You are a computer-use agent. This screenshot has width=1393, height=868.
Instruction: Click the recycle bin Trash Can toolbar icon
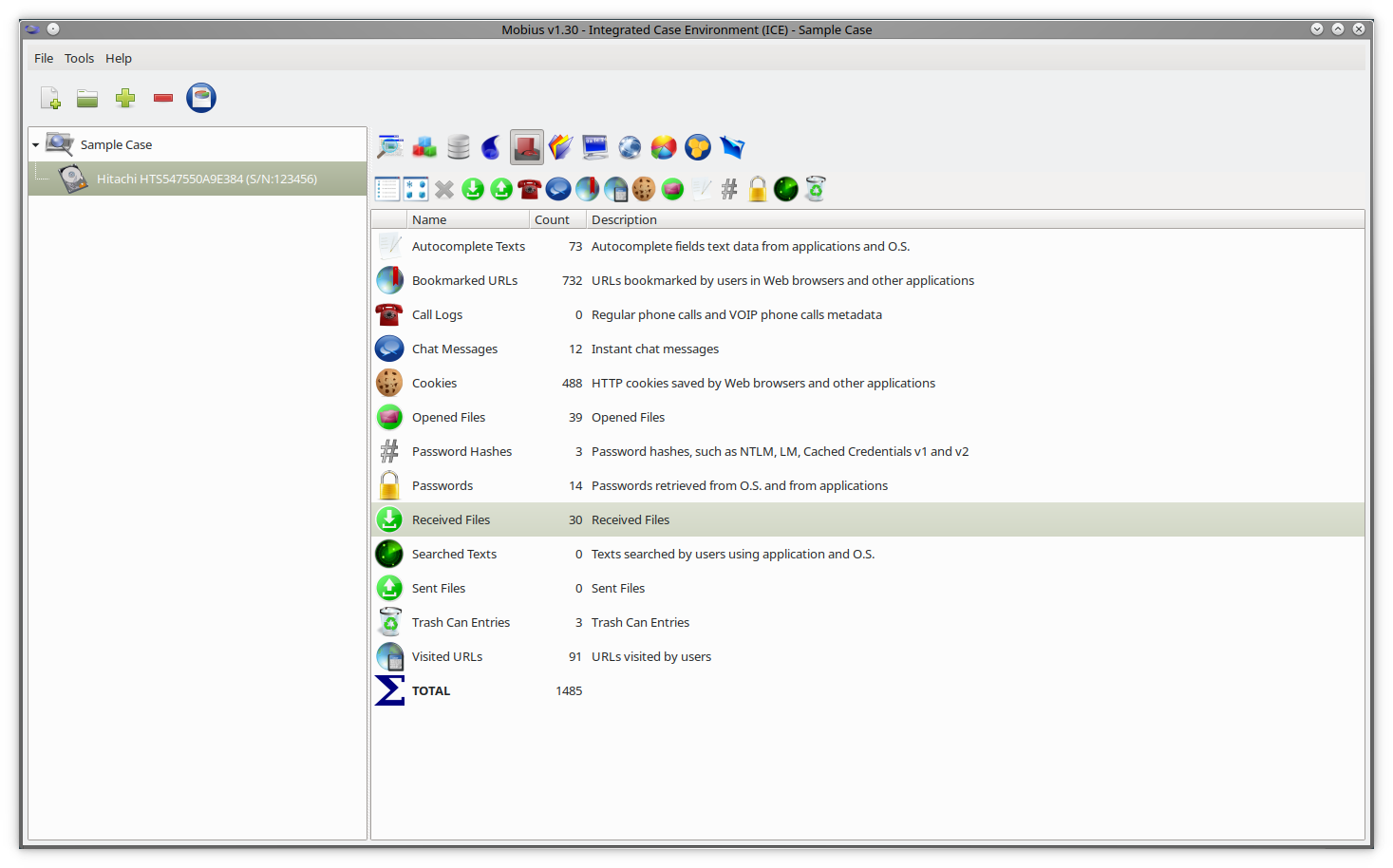click(x=815, y=189)
